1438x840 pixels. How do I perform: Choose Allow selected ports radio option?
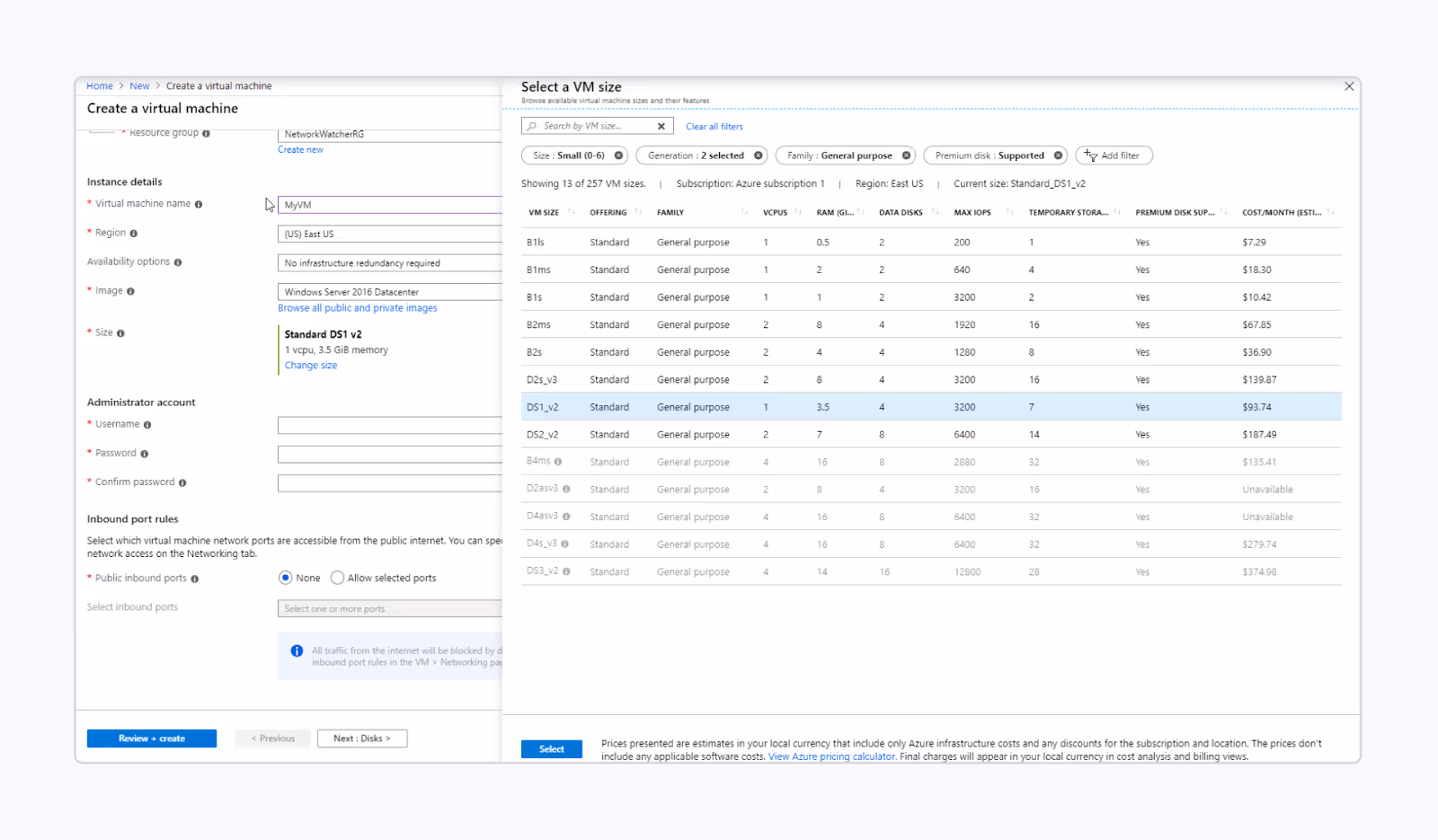click(x=337, y=578)
